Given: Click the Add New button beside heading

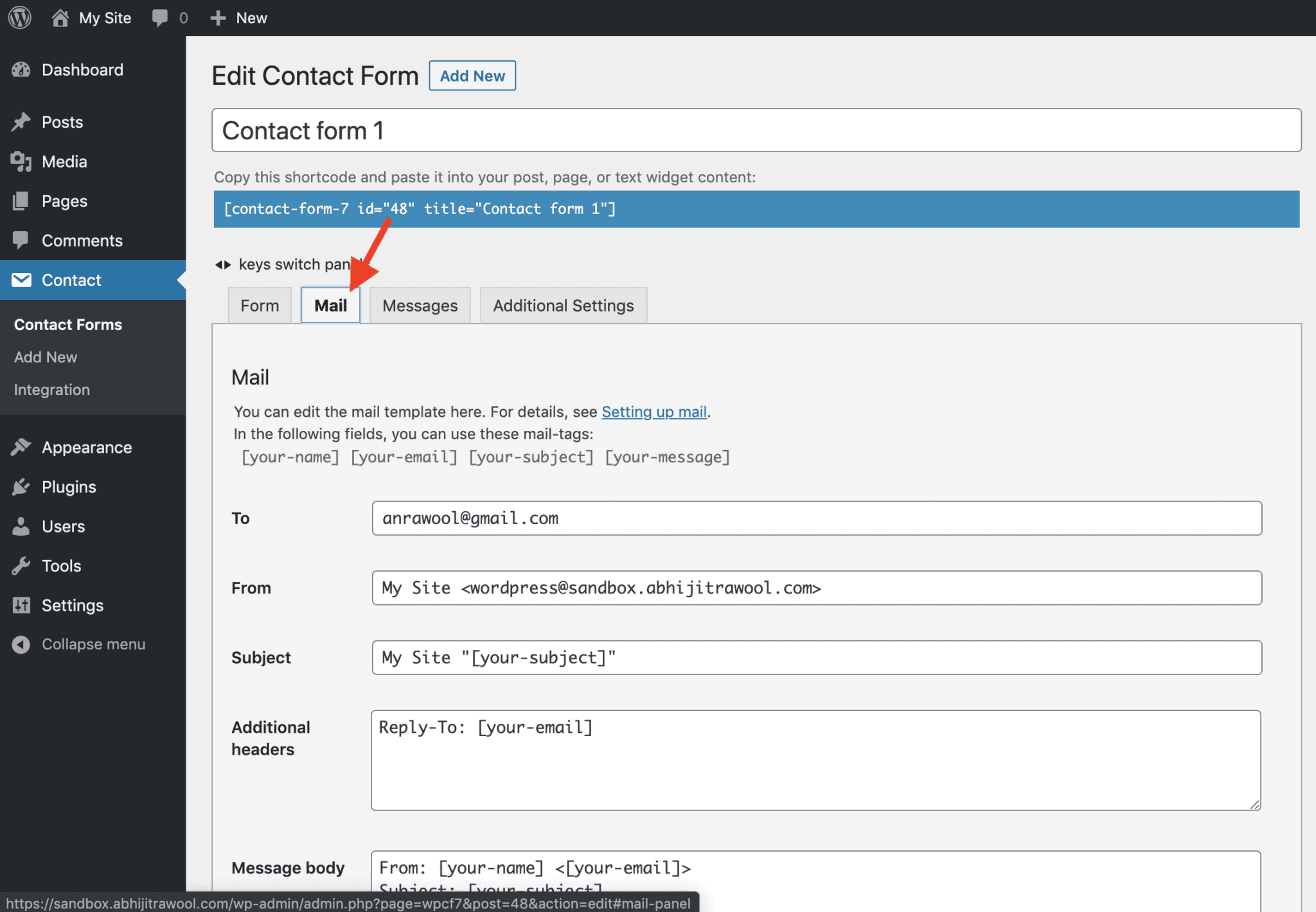Looking at the screenshot, I should pyautogui.click(x=472, y=76).
